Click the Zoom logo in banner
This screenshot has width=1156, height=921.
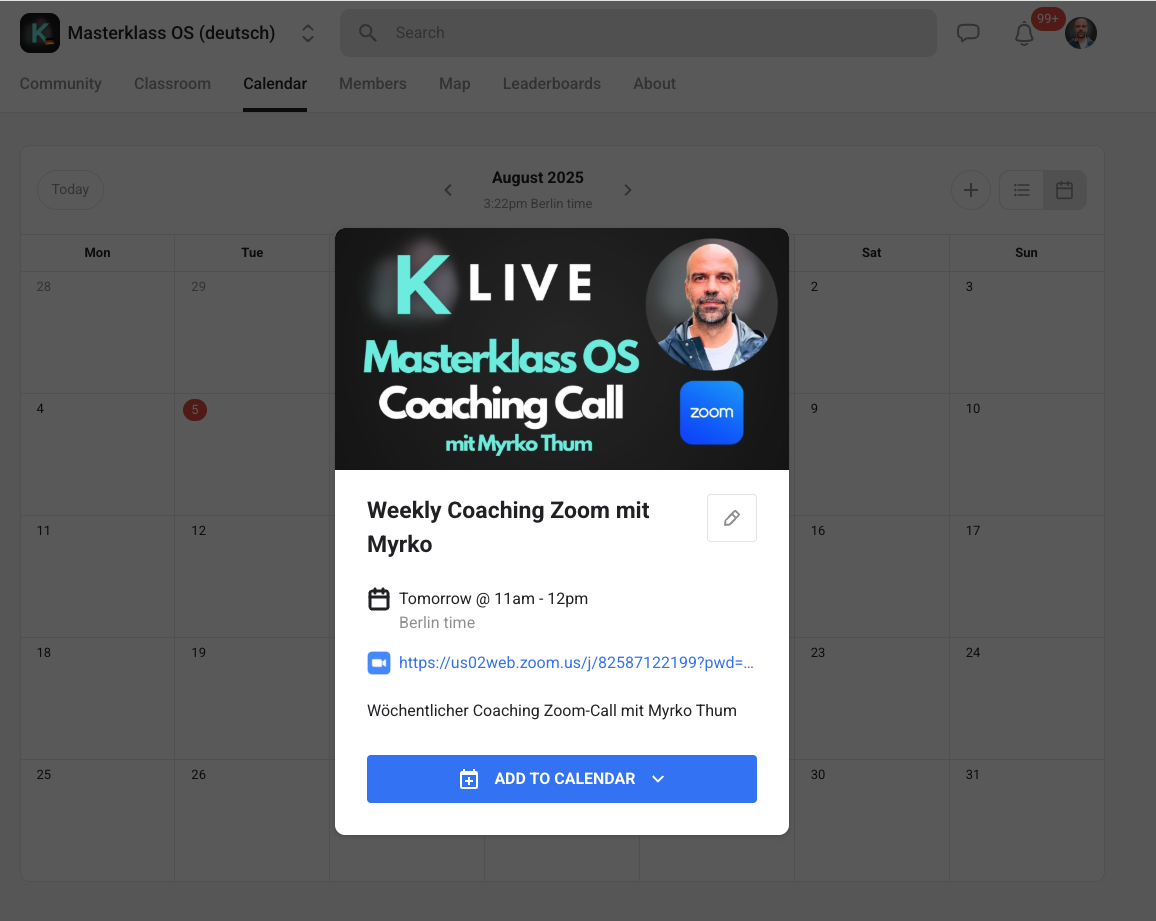point(711,412)
